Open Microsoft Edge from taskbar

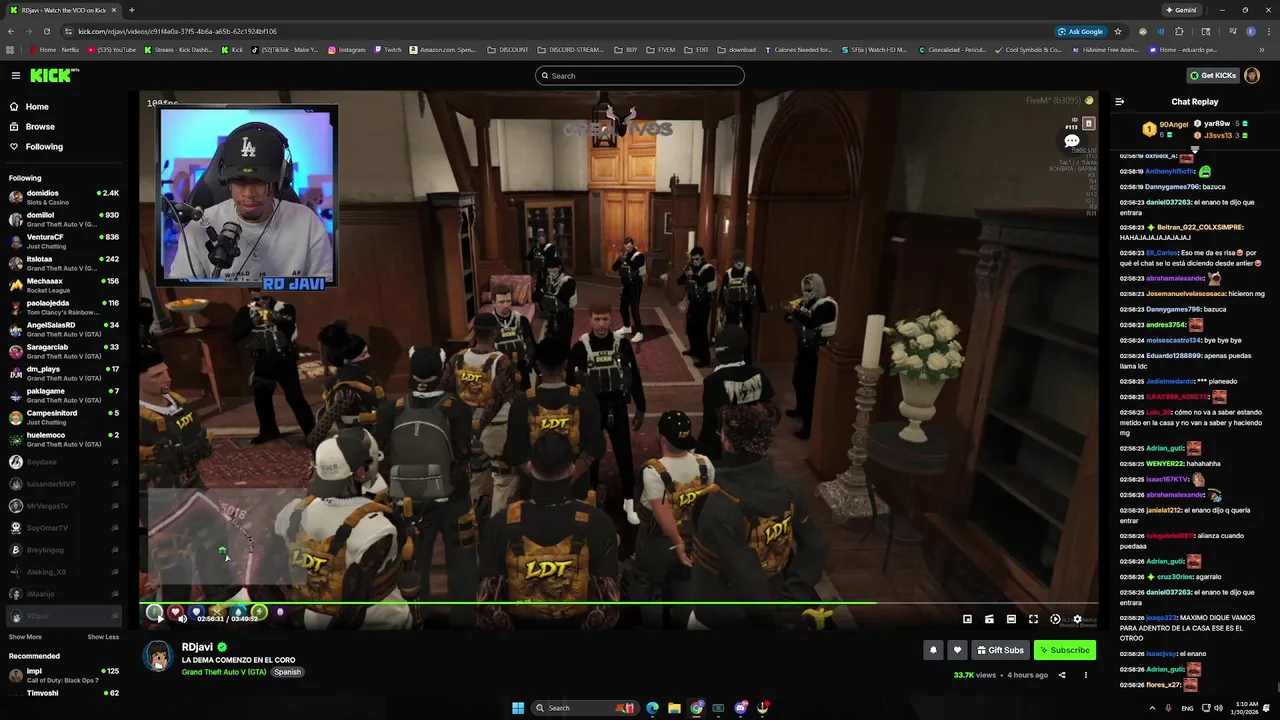(x=652, y=708)
